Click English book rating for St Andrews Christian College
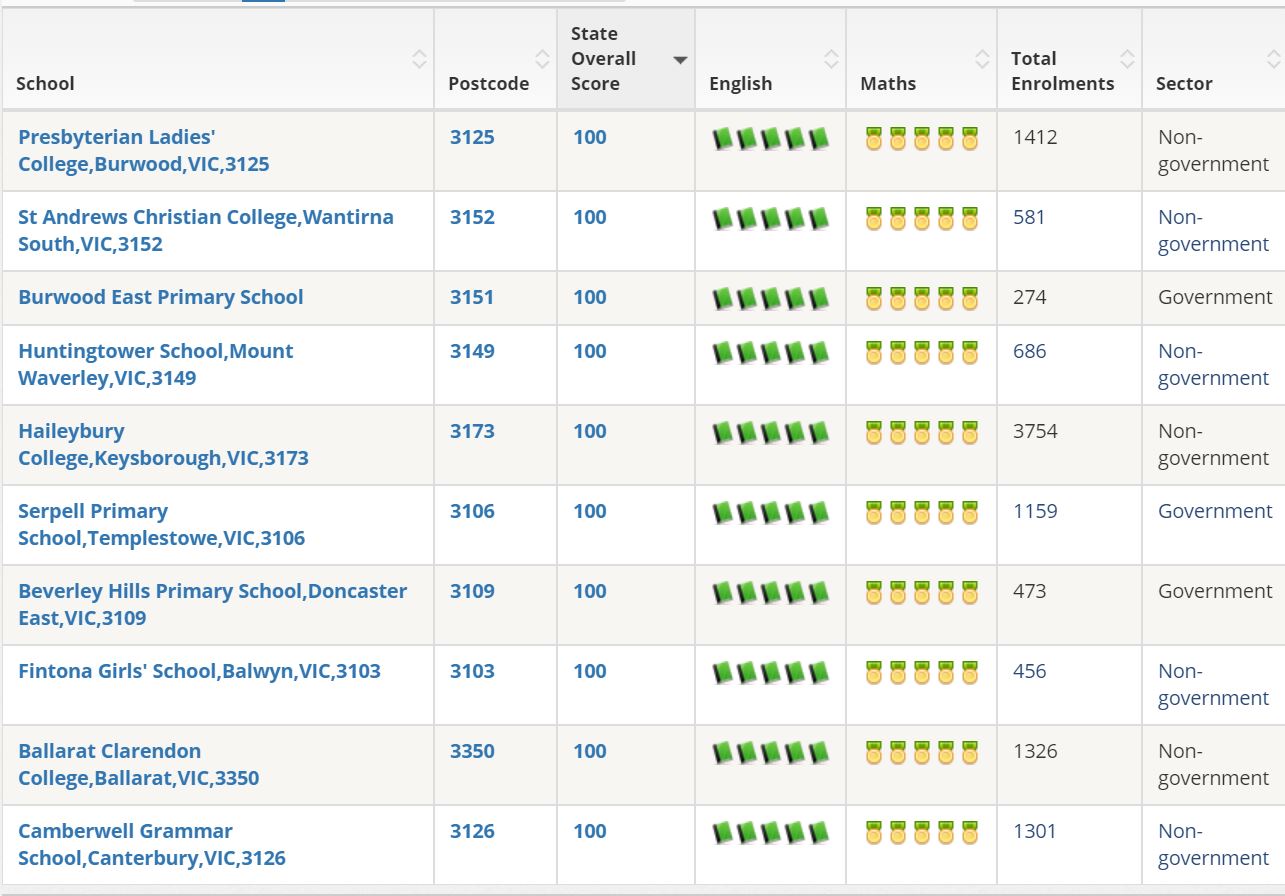1285x896 pixels. [771, 218]
